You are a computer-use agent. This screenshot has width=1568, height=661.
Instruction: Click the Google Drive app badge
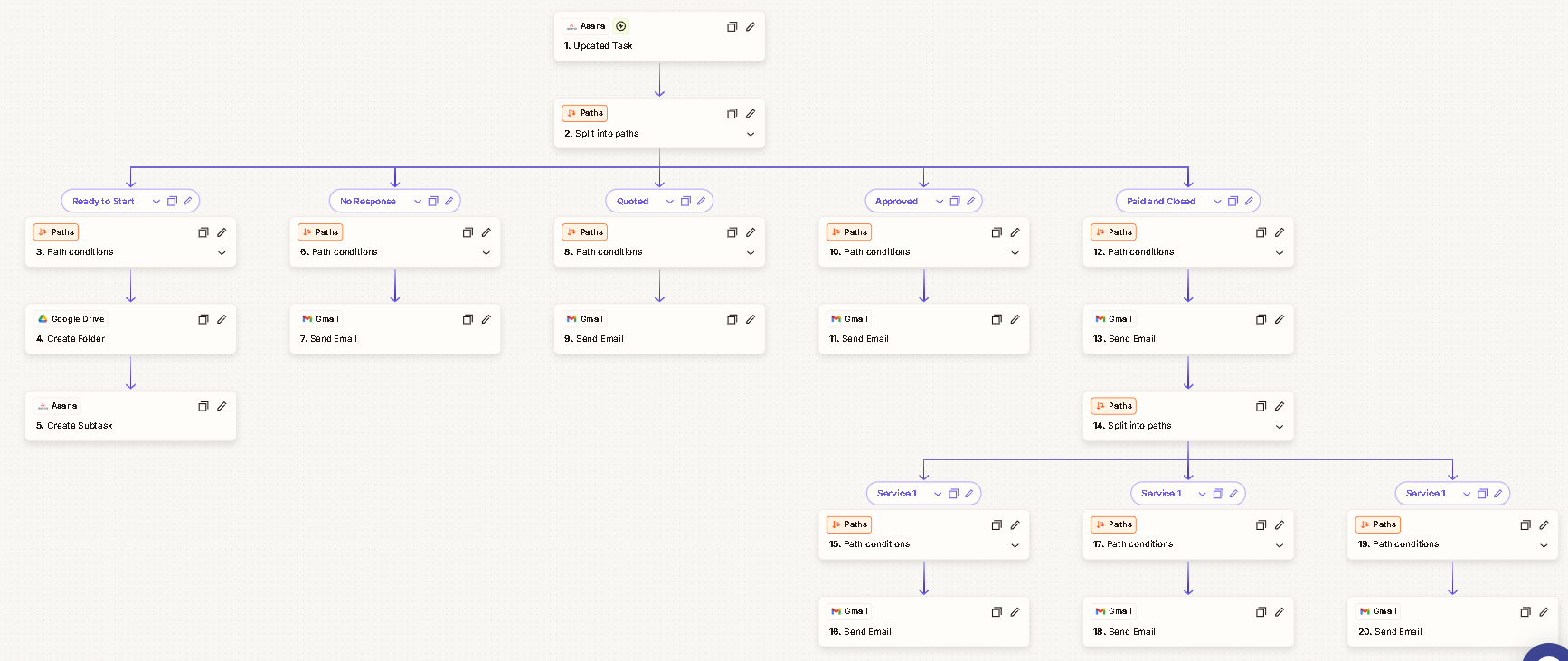click(71, 319)
